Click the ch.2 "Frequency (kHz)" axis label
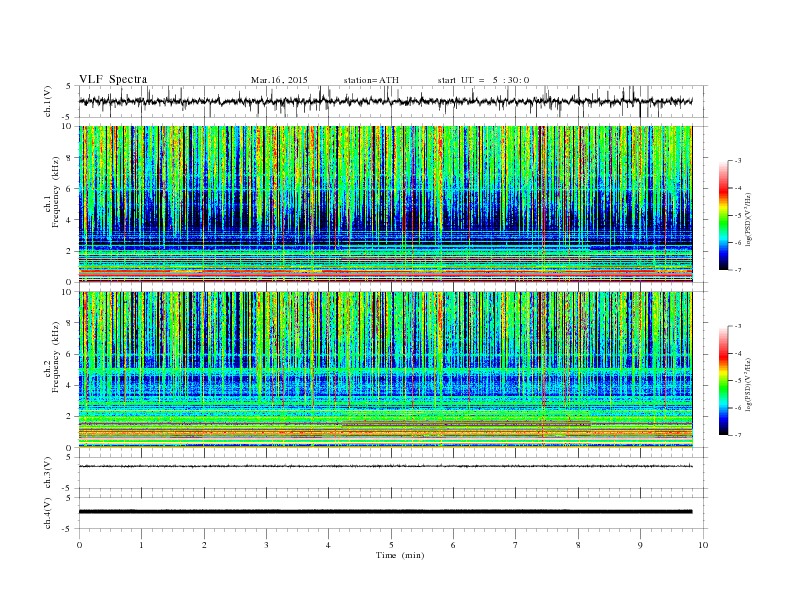The height and width of the screenshot is (612, 792). click(x=56, y=356)
